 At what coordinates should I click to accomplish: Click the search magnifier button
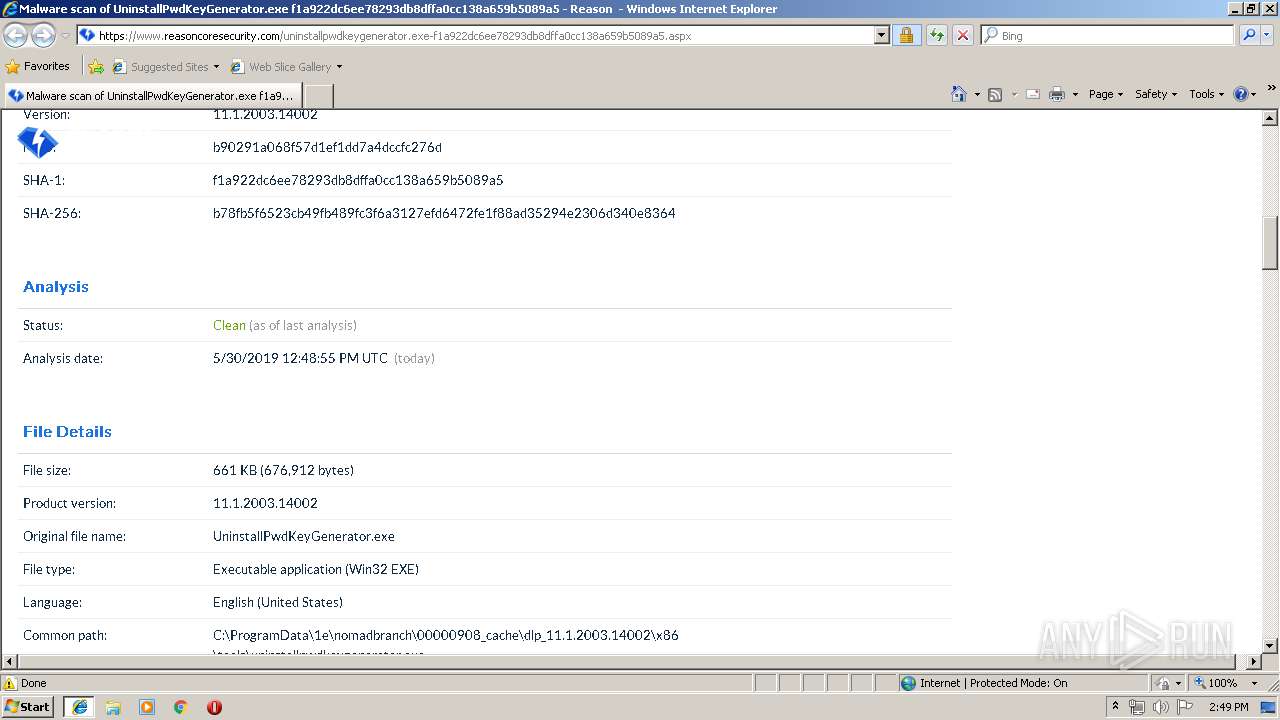(x=1248, y=35)
